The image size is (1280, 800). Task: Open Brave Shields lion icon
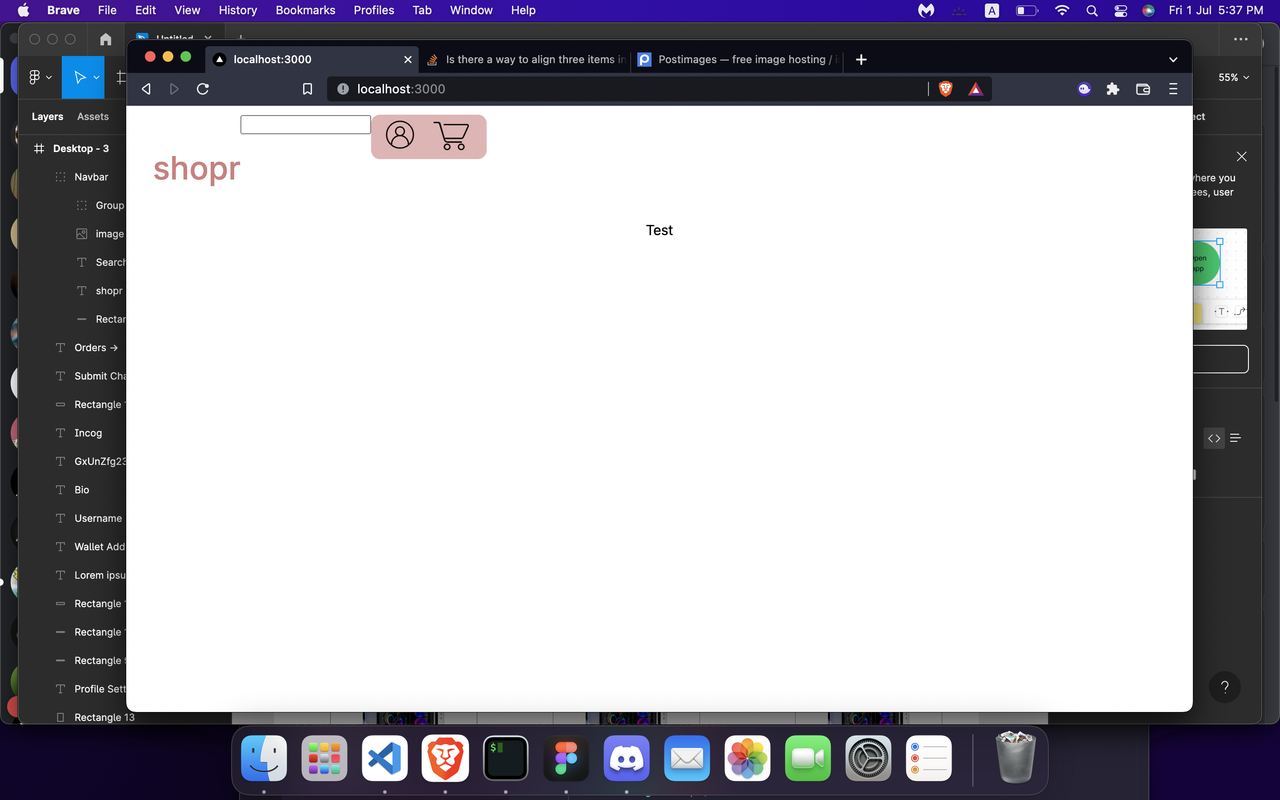946,89
